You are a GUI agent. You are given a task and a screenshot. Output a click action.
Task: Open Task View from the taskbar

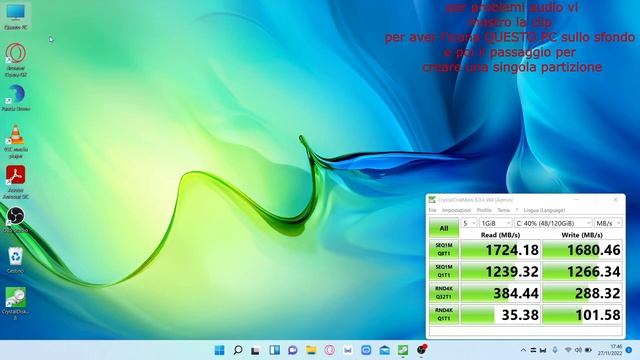pyautogui.click(x=256, y=350)
